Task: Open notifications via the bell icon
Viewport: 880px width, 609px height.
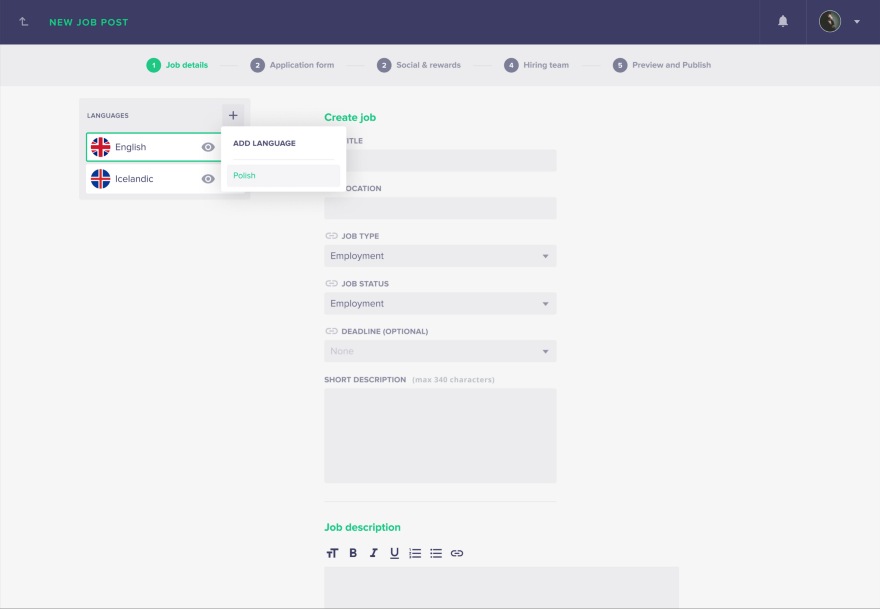Action: [784, 21]
